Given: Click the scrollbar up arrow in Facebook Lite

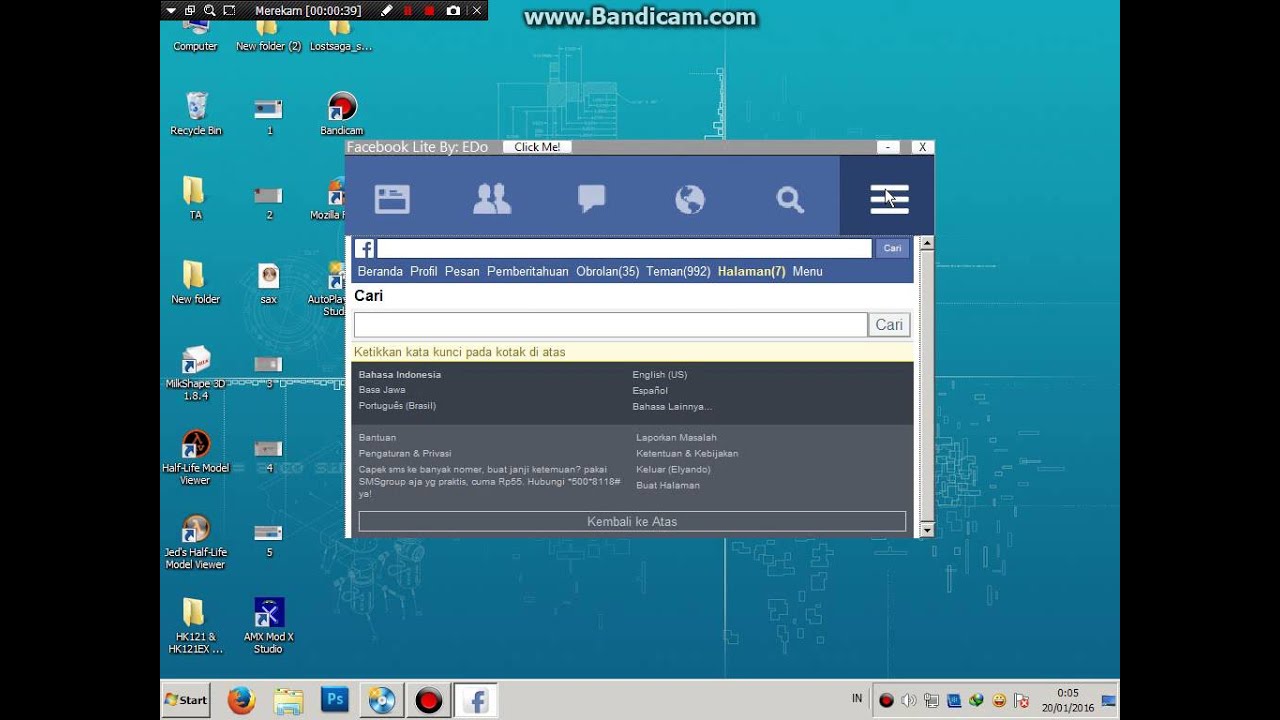Looking at the screenshot, I should point(926,243).
